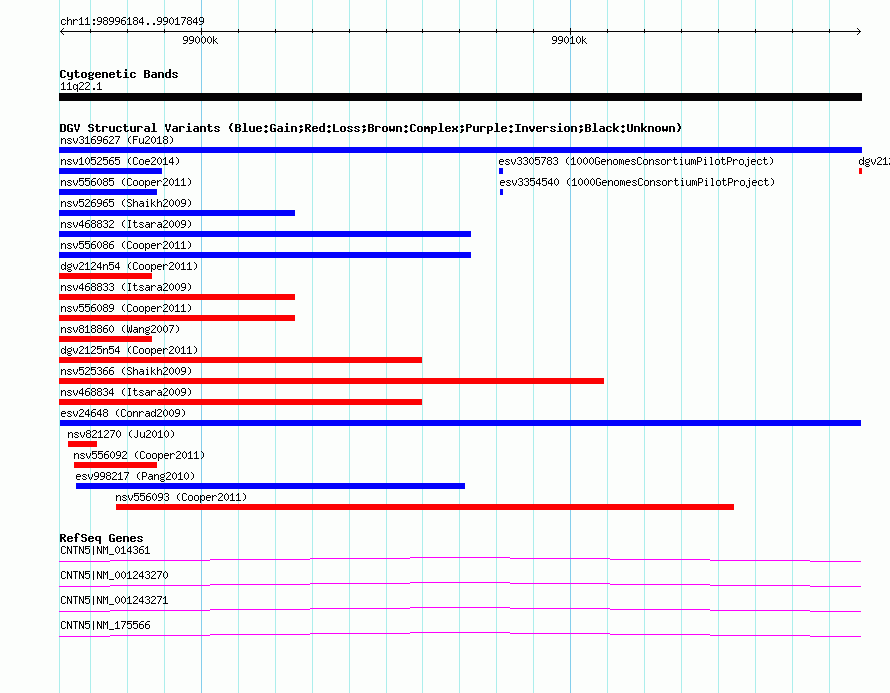890x693 pixels.
Task: Open CNTN5|NM_001243271 gene label
Action: click(x=114, y=600)
